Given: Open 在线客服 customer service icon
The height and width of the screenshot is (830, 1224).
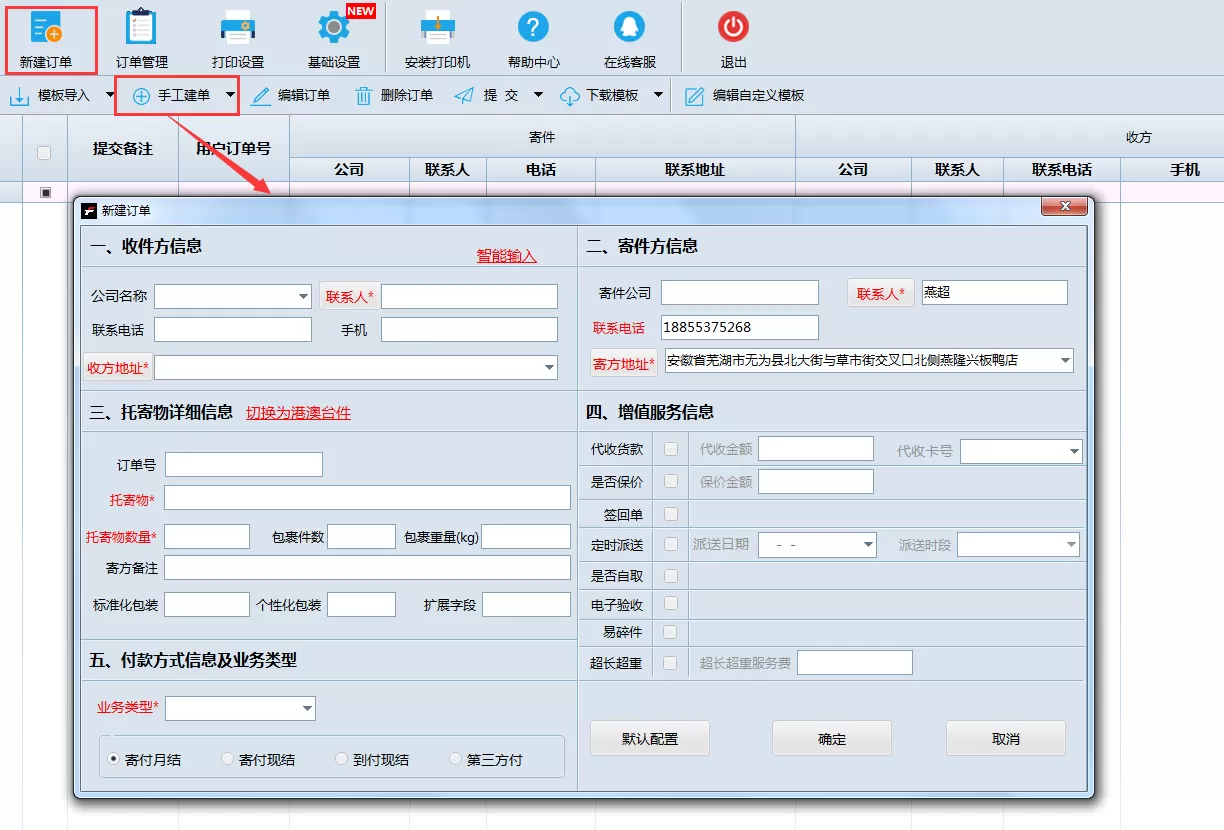Looking at the screenshot, I should point(630,28).
